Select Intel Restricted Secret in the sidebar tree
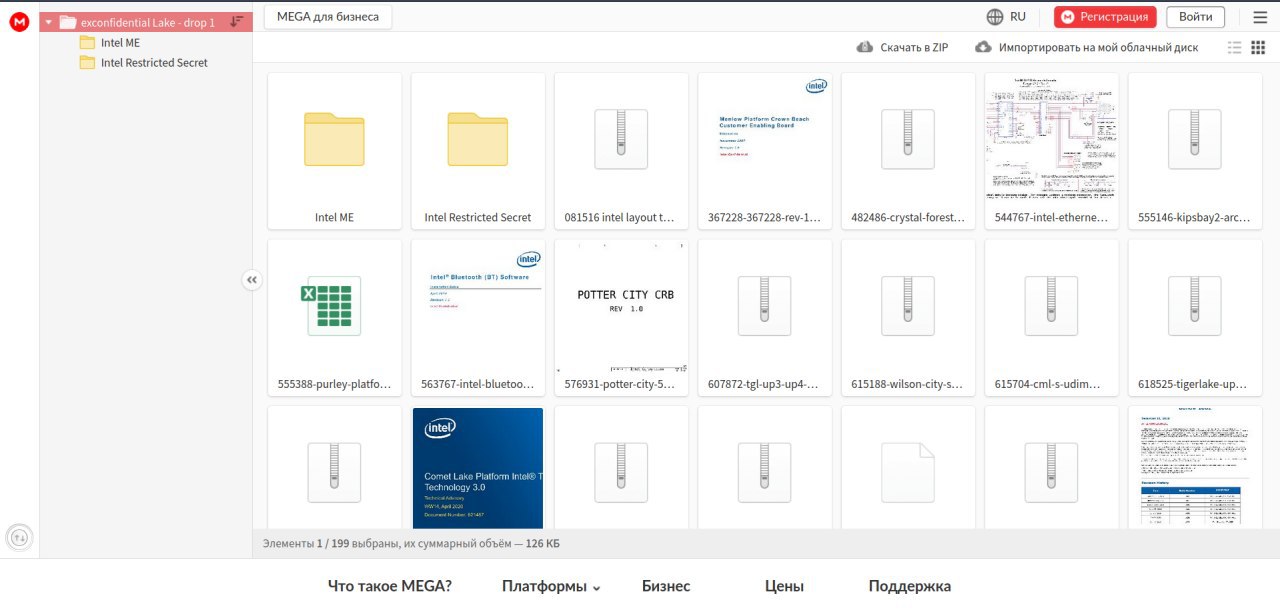 point(146,63)
